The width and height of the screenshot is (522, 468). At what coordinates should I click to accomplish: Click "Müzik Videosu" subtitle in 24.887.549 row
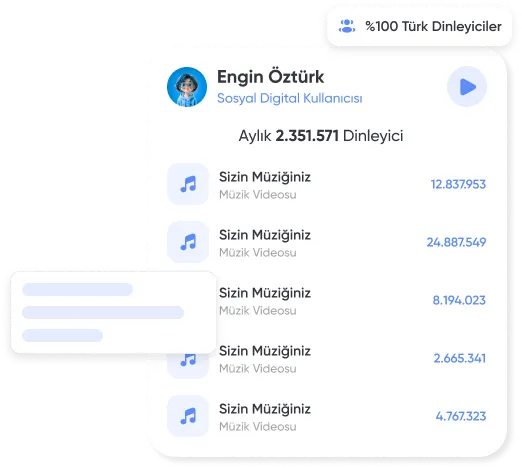pos(257,253)
